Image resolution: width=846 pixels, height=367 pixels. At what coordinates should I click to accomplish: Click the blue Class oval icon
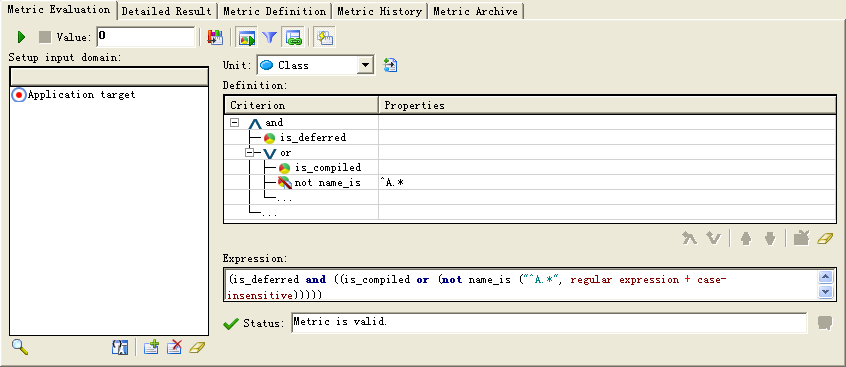[x=267, y=65]
